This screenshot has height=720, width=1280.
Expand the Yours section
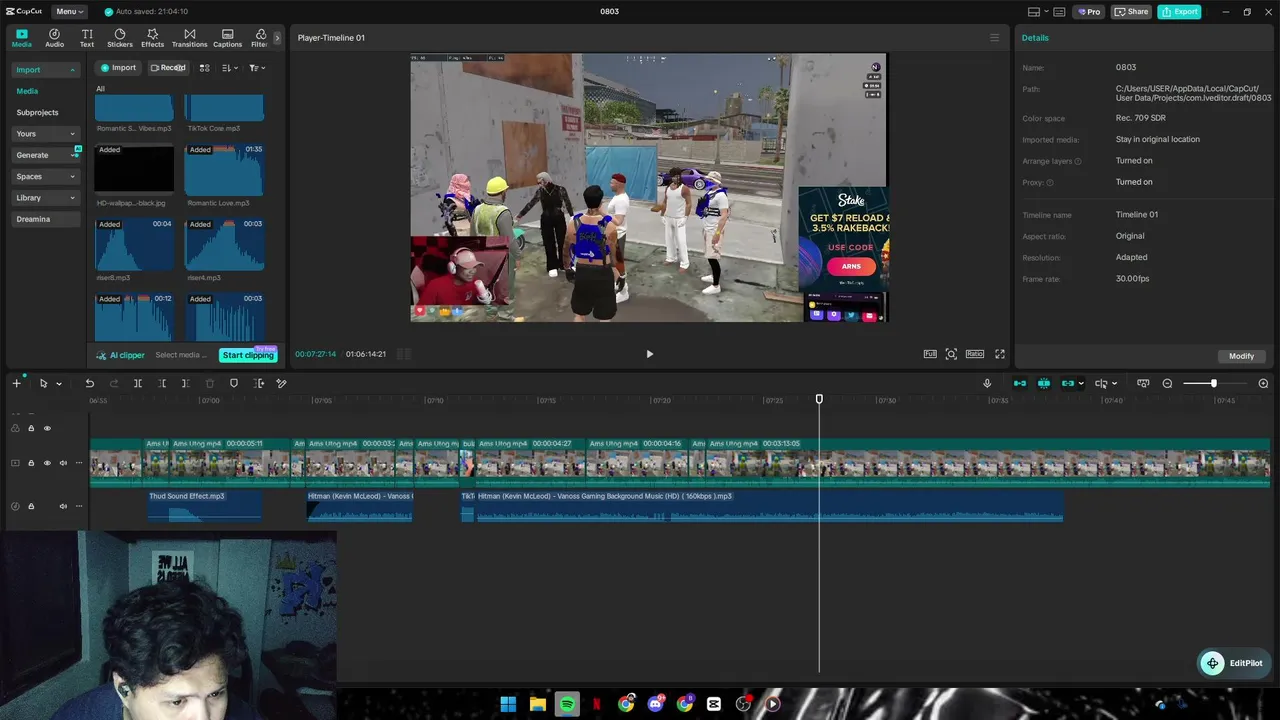click(45, 134)
